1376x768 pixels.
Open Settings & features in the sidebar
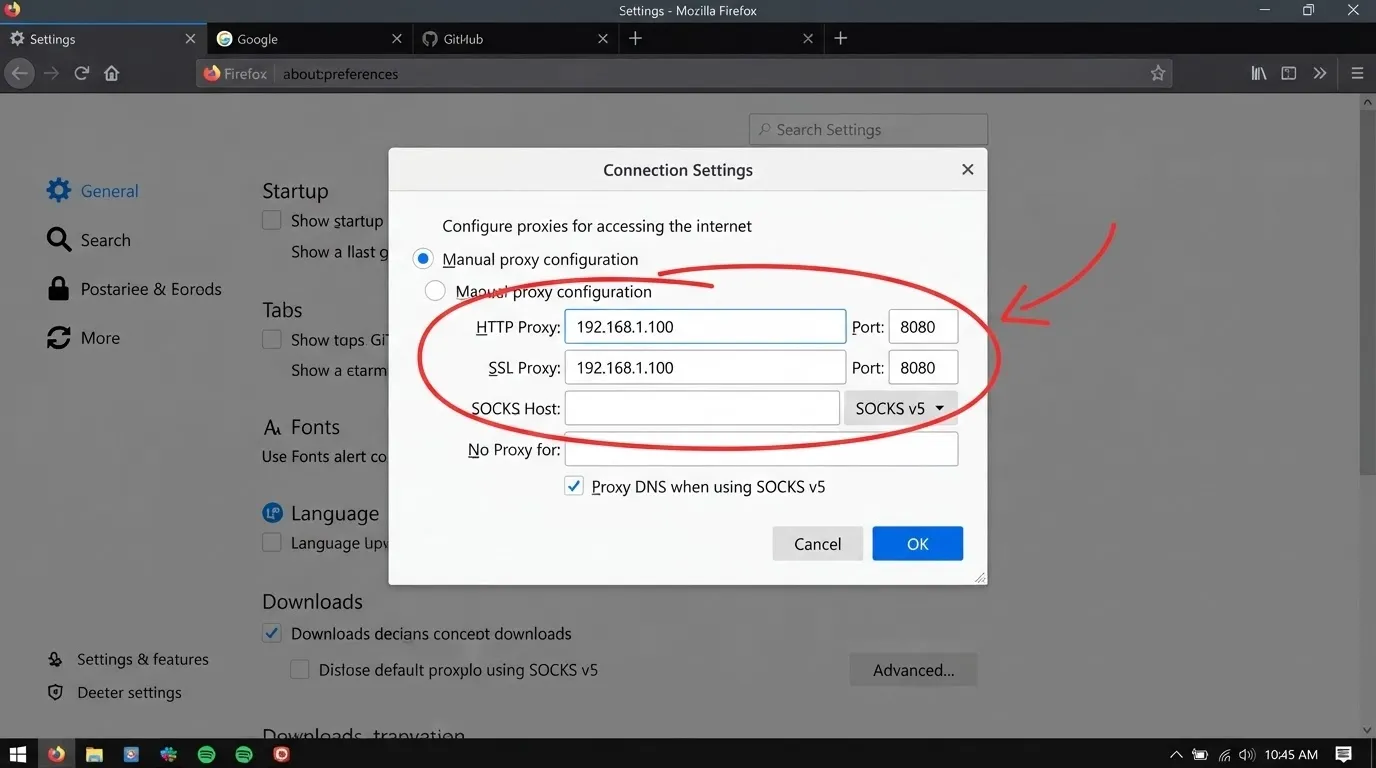(128, 659)
